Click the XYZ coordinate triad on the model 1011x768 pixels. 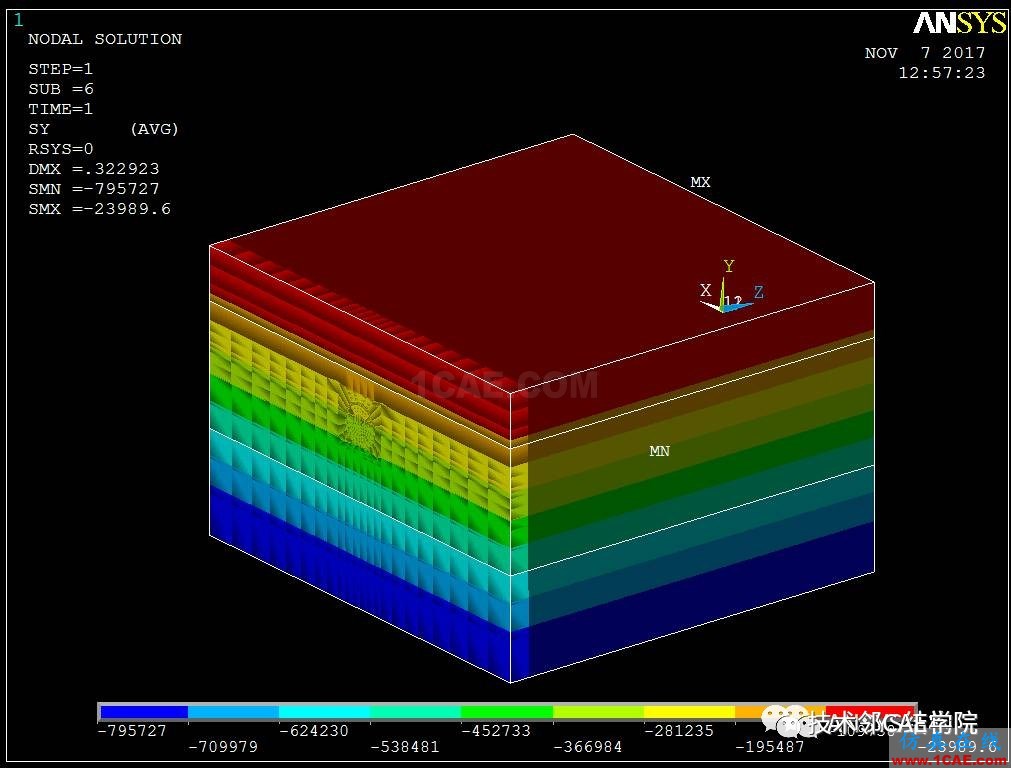point(732,286)
